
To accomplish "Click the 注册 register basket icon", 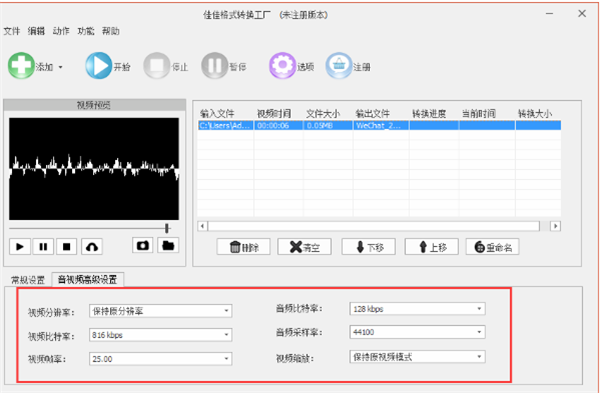I will tap(339, 66).
